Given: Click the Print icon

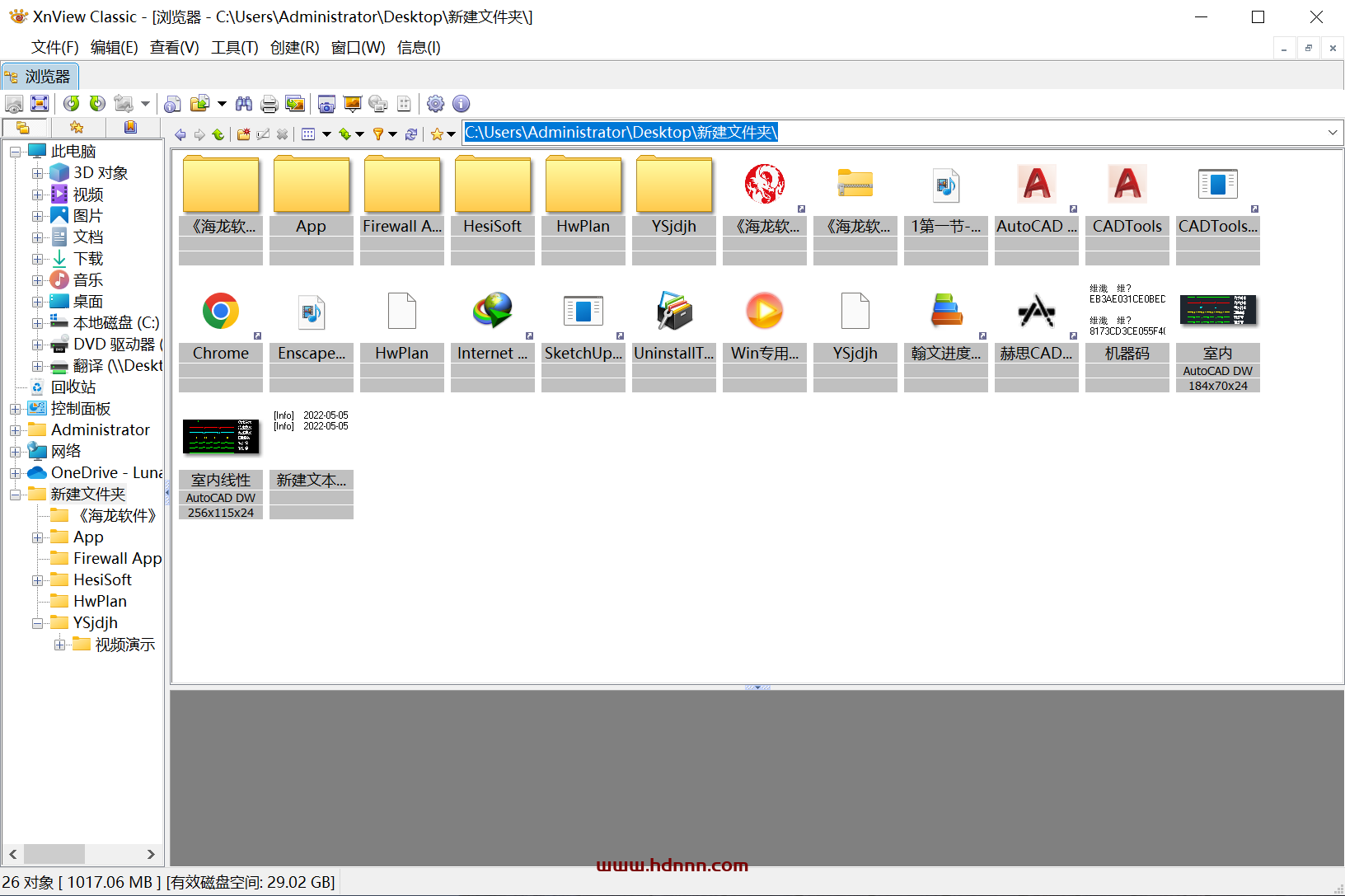Looking at the screenshot, I should 269,104.
